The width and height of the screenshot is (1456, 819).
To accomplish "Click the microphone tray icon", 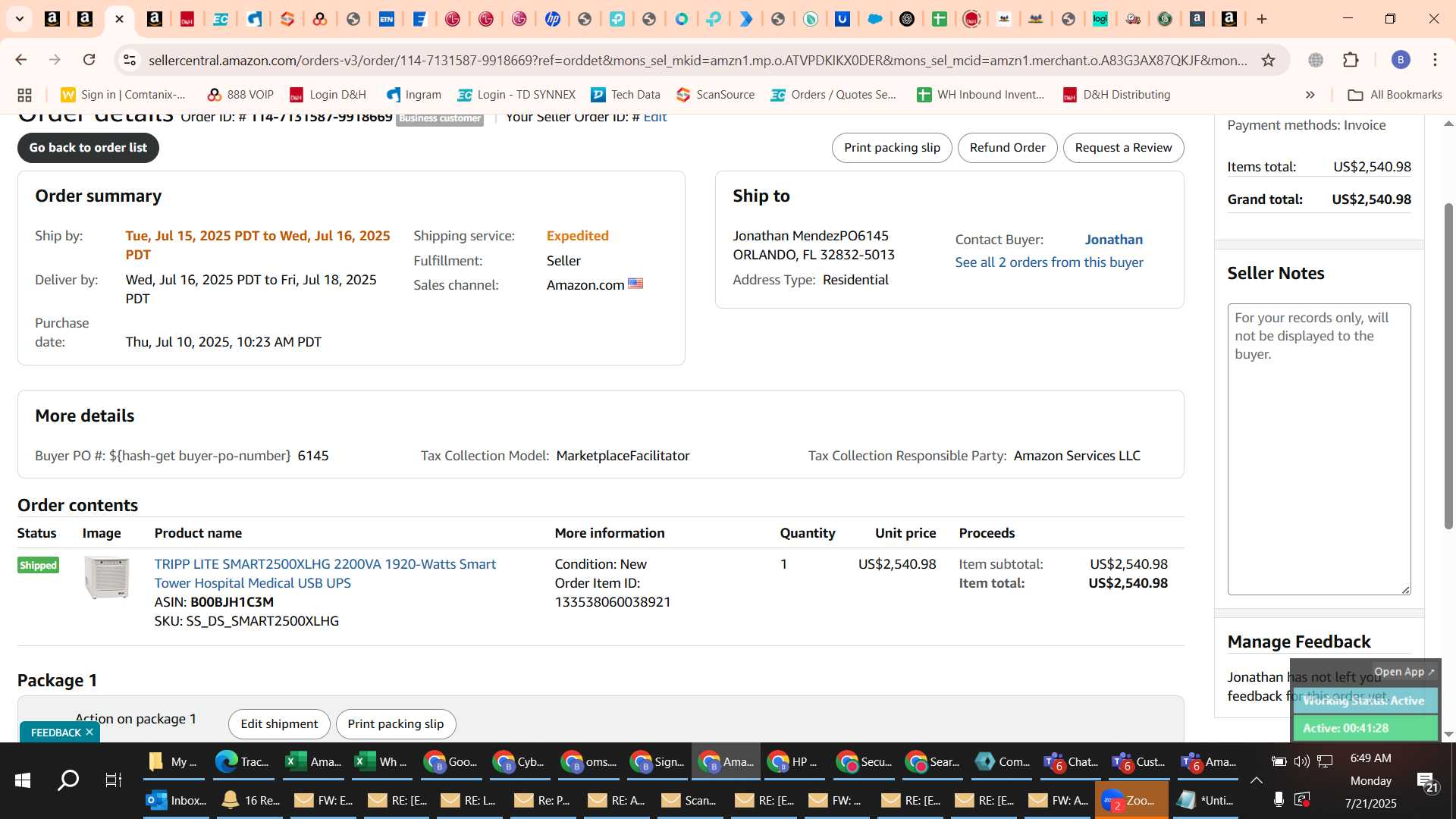I will click(x=1279, y=799).
